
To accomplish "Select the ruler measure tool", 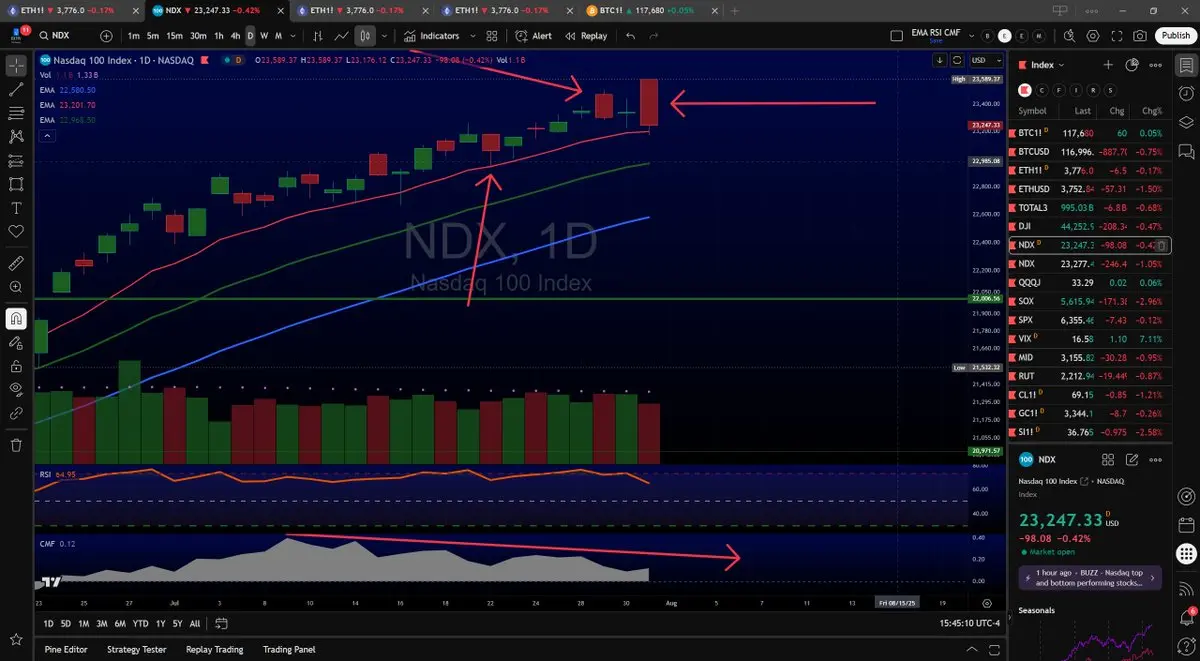I will pos(16,263).
